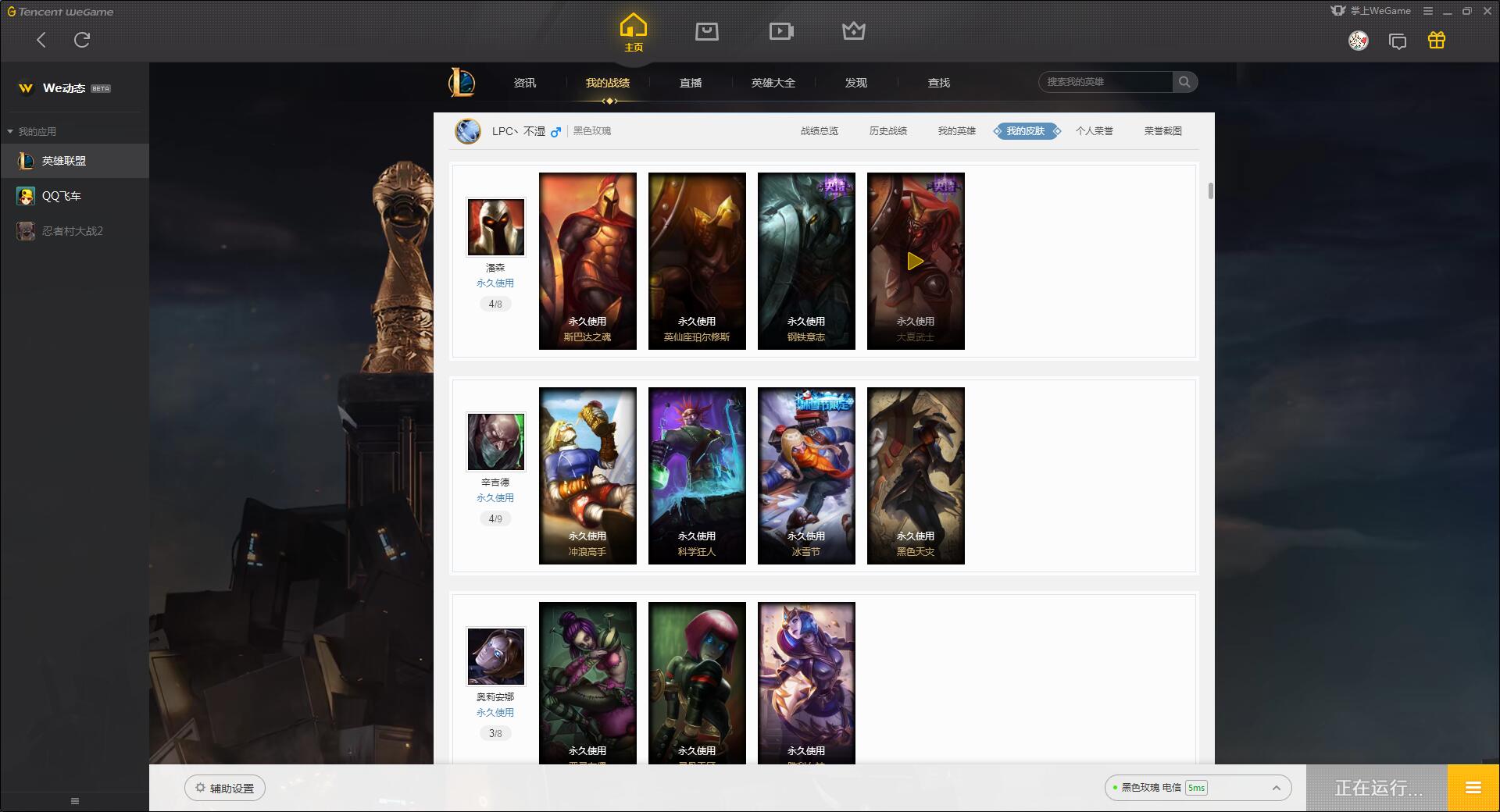Open 辅助设置 helper settings
Image resolution: width=1500 pixels, height=812 pixels.
point(225,788)
